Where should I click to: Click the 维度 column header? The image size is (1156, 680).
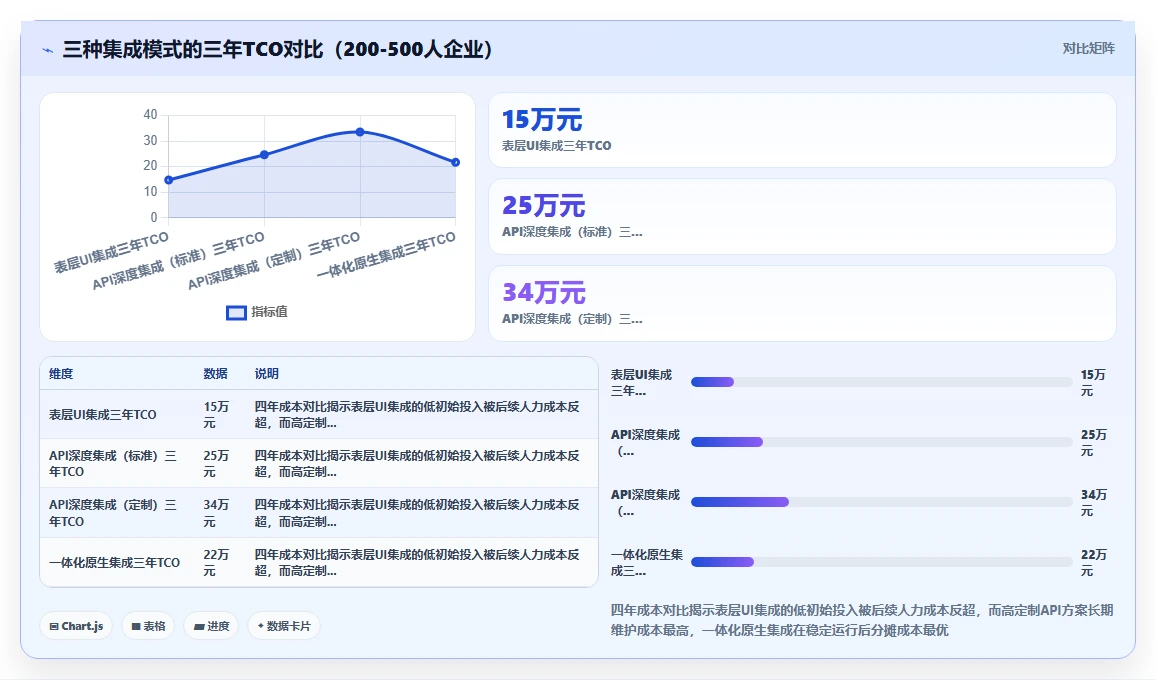tap(61, 374)
